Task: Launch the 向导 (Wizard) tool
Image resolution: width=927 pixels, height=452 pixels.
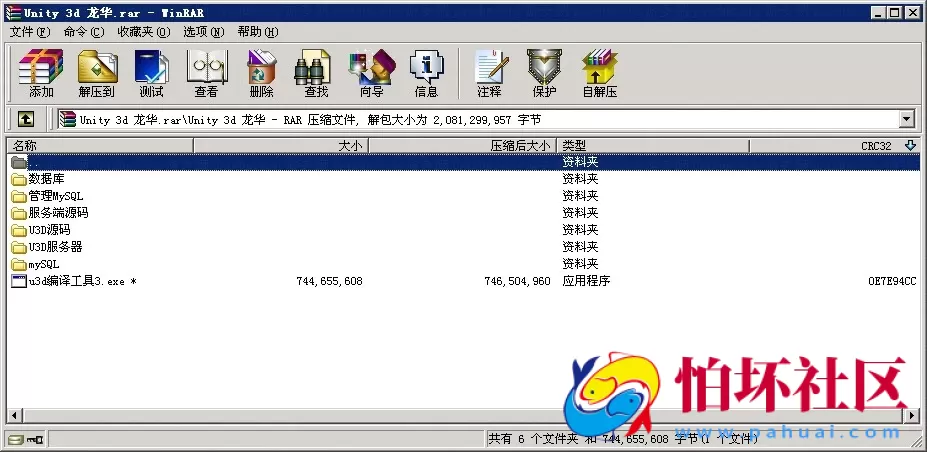Action: (372, 73)
